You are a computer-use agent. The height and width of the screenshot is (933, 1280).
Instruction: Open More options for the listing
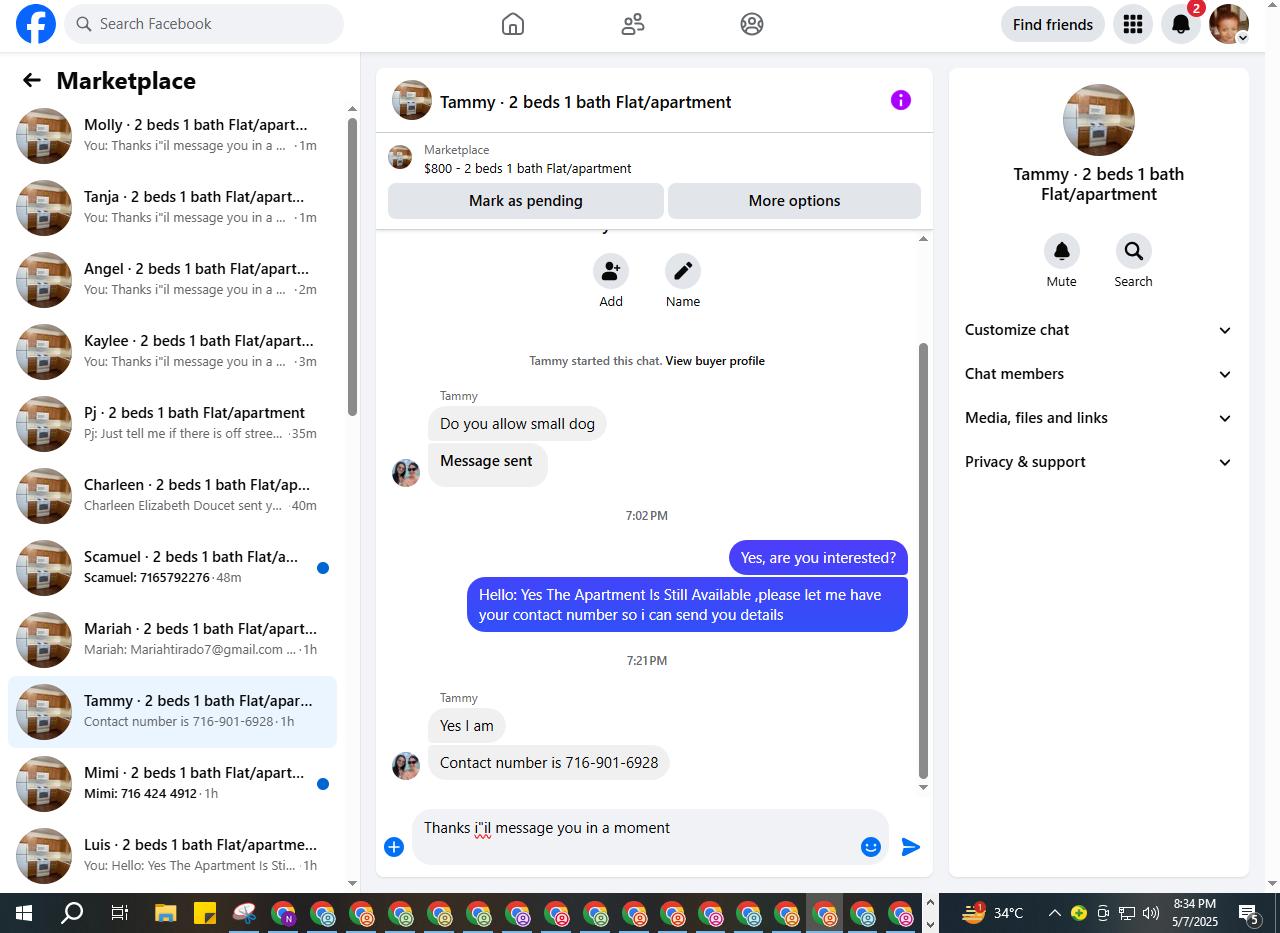pyautogui.click(x=794, y=201)
